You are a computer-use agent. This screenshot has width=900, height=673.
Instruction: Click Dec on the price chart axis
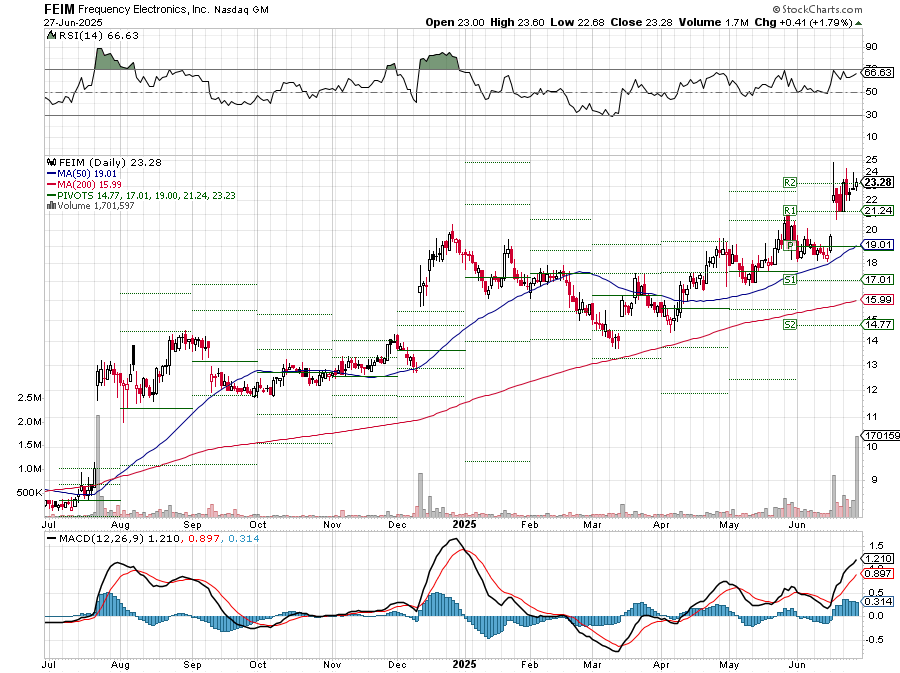(x=397, y=525)
